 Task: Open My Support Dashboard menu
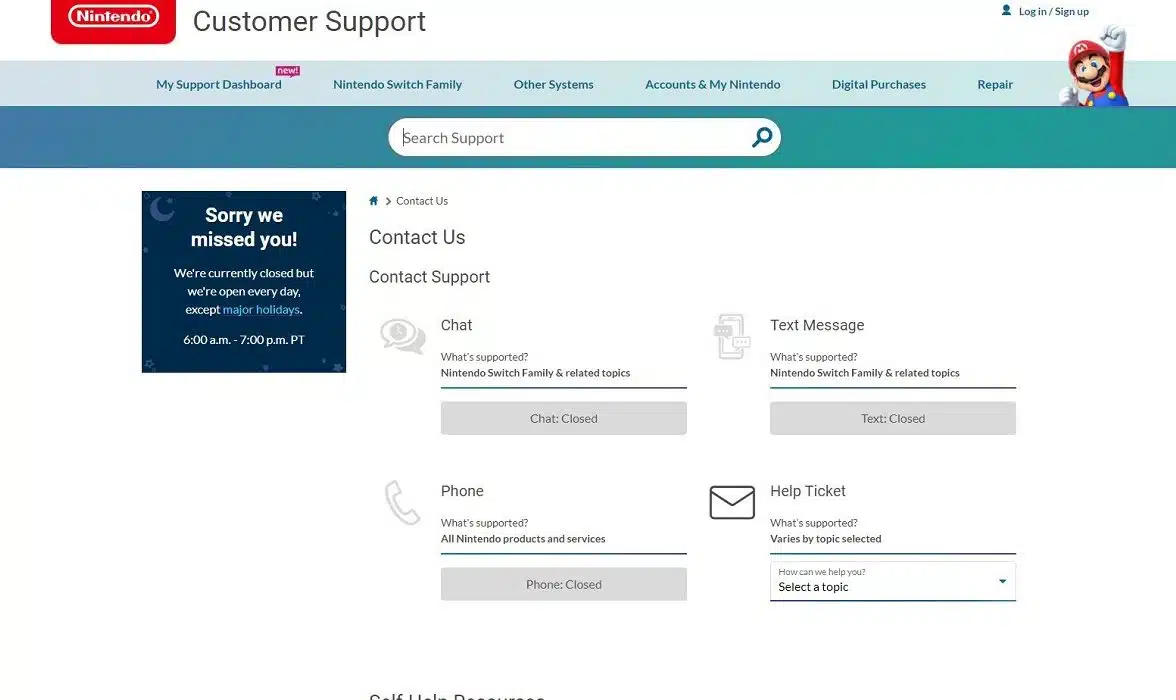click(x=219, y=85)
